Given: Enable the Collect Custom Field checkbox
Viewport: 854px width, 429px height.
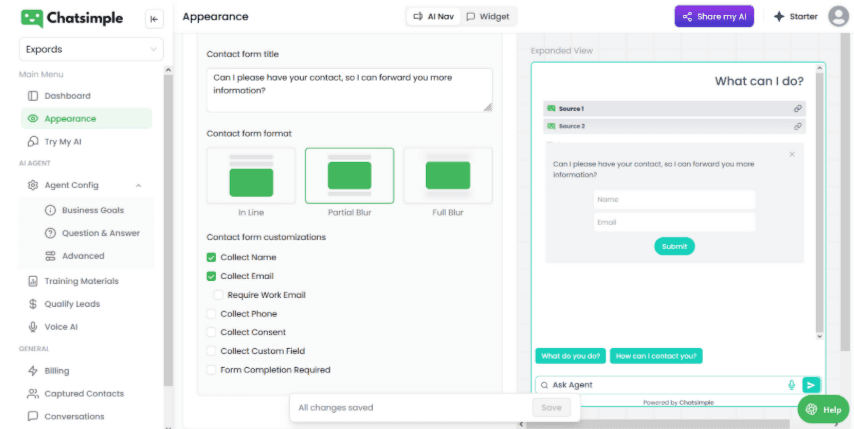Looking at the screenshot, I should (211, 351).
